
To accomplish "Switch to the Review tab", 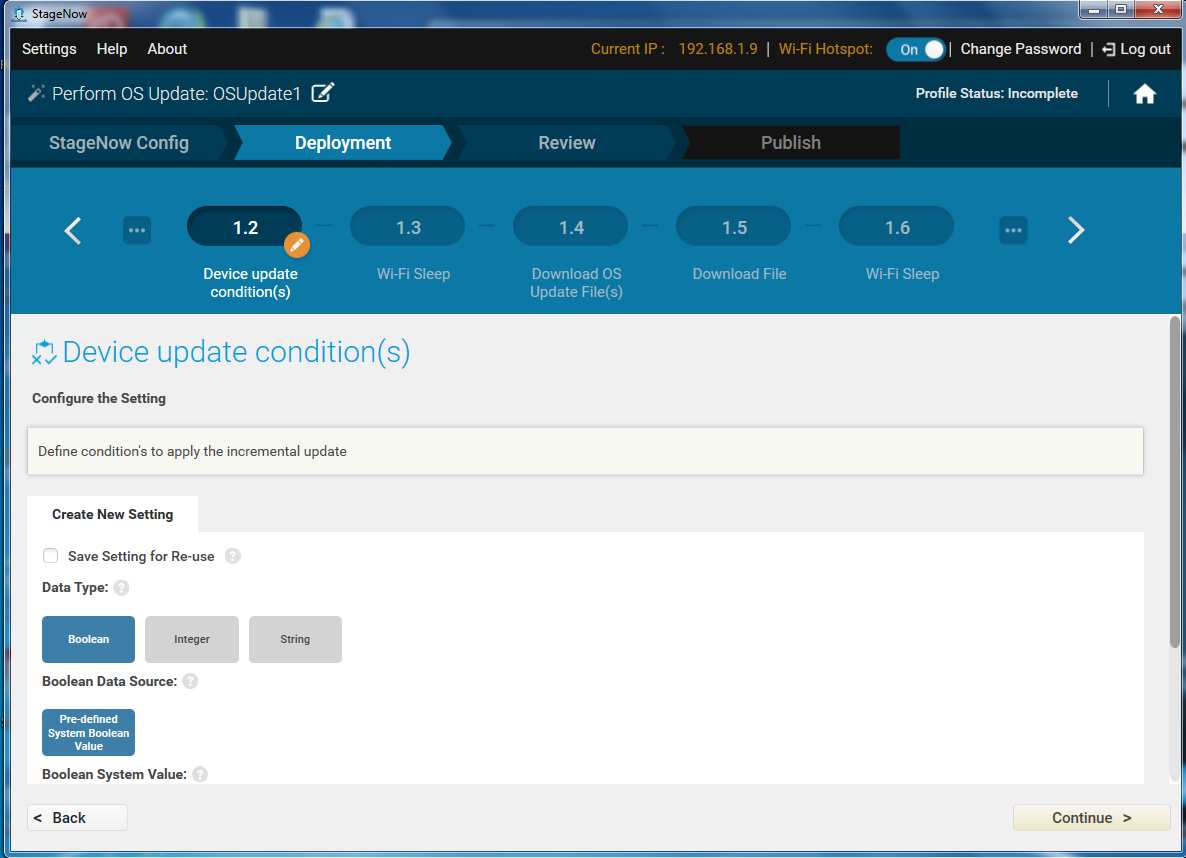I will coord(566,143).
